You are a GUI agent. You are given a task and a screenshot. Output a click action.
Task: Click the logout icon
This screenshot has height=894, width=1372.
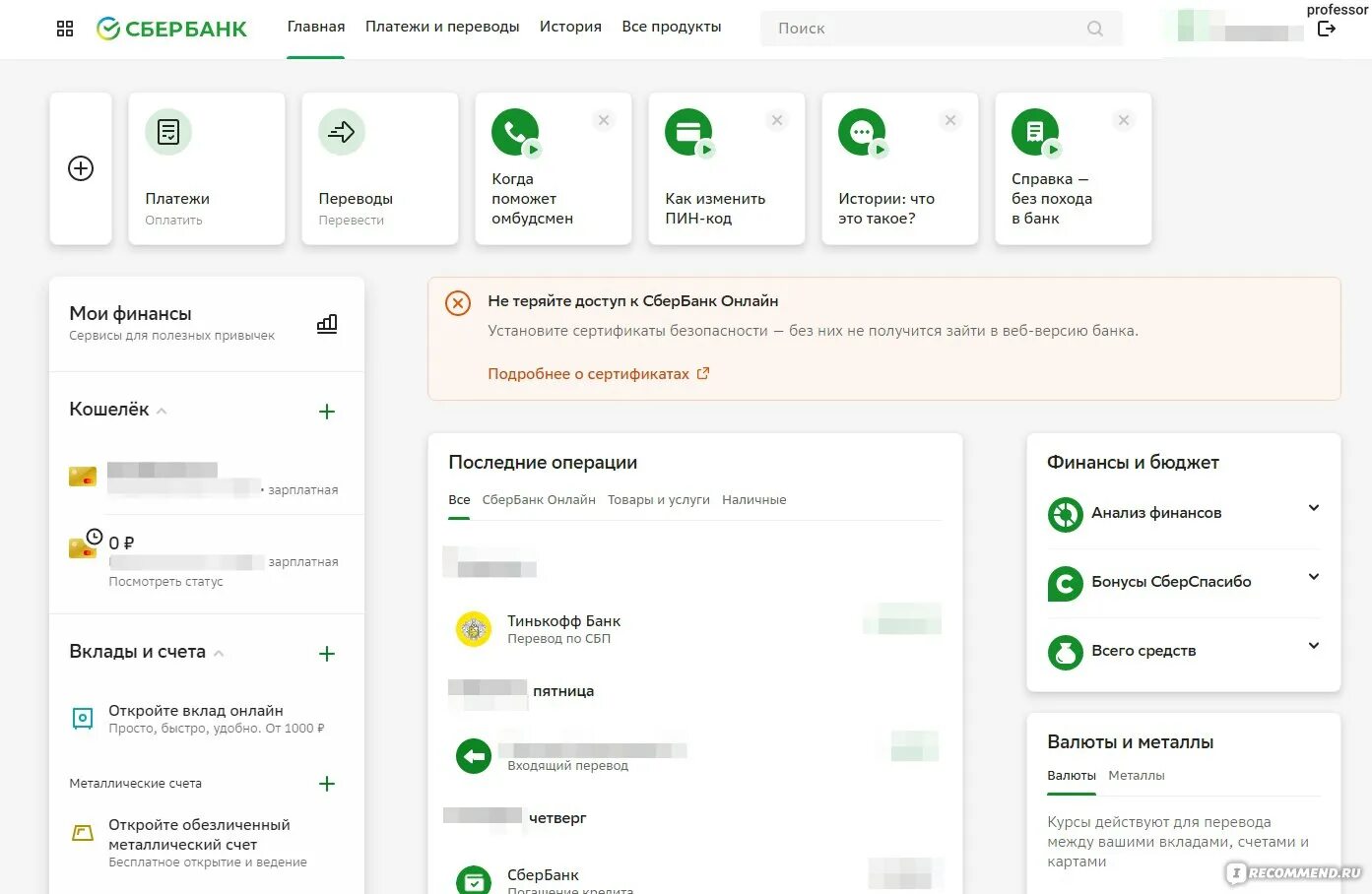(x=1327, y=29)
